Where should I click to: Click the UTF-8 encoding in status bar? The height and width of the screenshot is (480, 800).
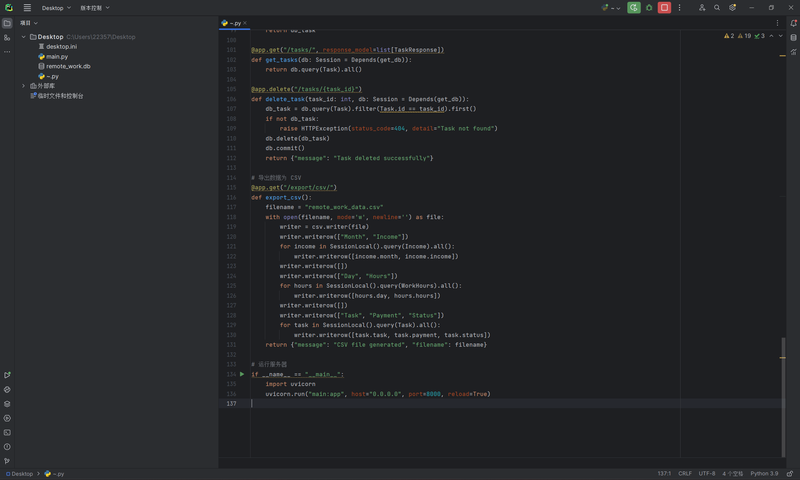tap(707, 474)
